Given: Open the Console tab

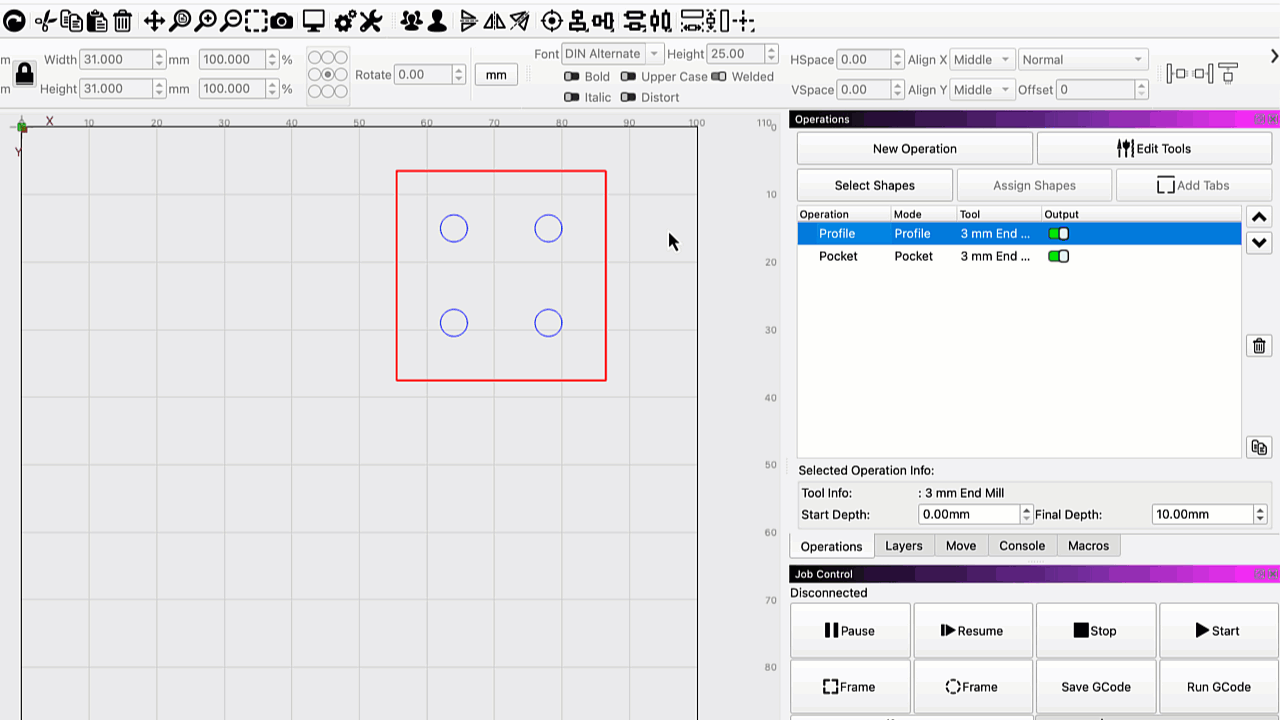Looking at the screenshot, I should (x=1022, y=546).
